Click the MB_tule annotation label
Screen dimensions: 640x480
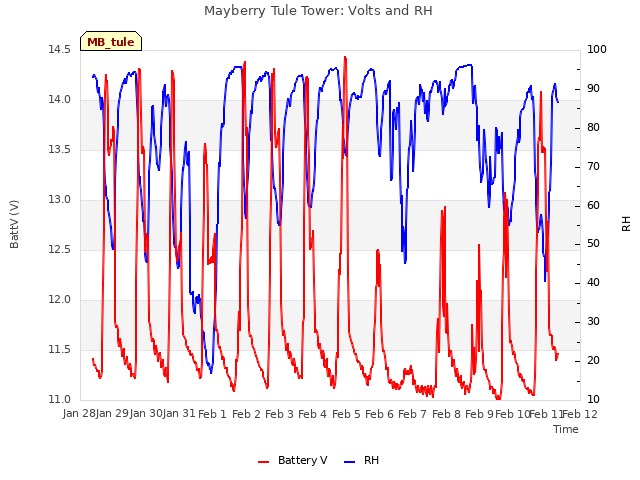(x=111, y=42)
